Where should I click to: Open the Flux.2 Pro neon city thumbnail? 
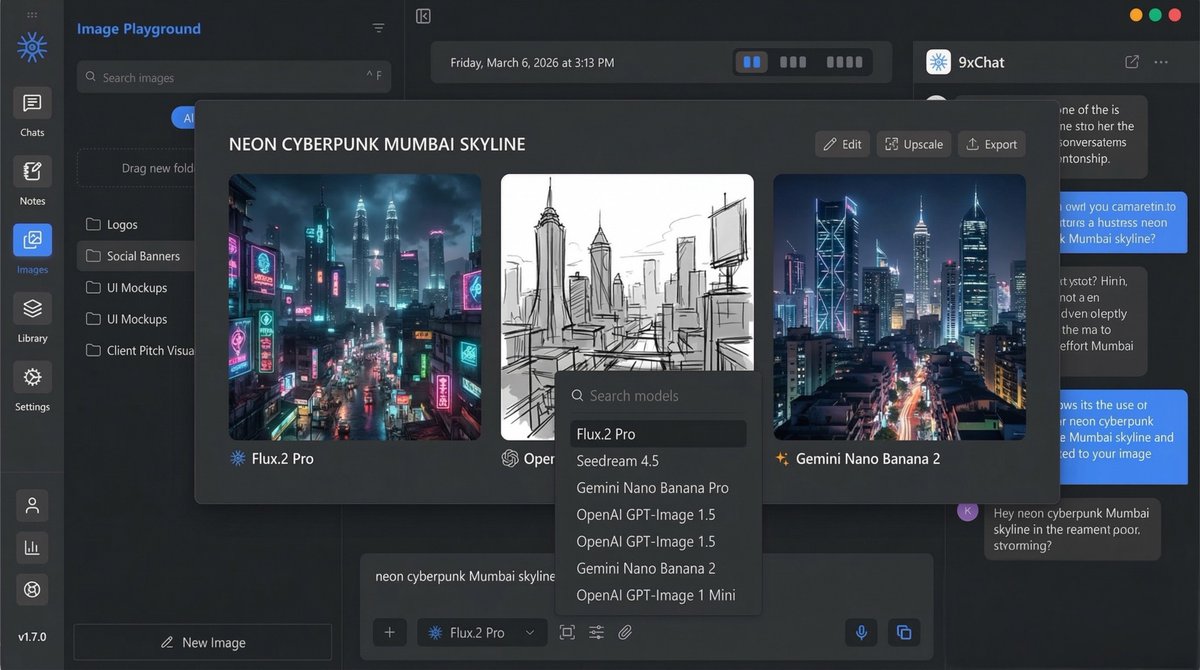coord(355,307)
